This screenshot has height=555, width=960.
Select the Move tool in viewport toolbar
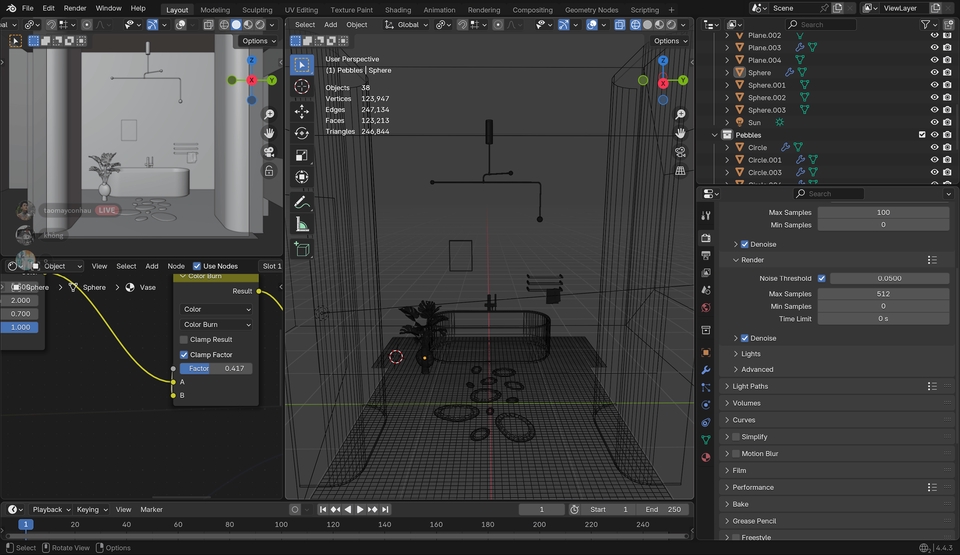click(x=302, y=110)
